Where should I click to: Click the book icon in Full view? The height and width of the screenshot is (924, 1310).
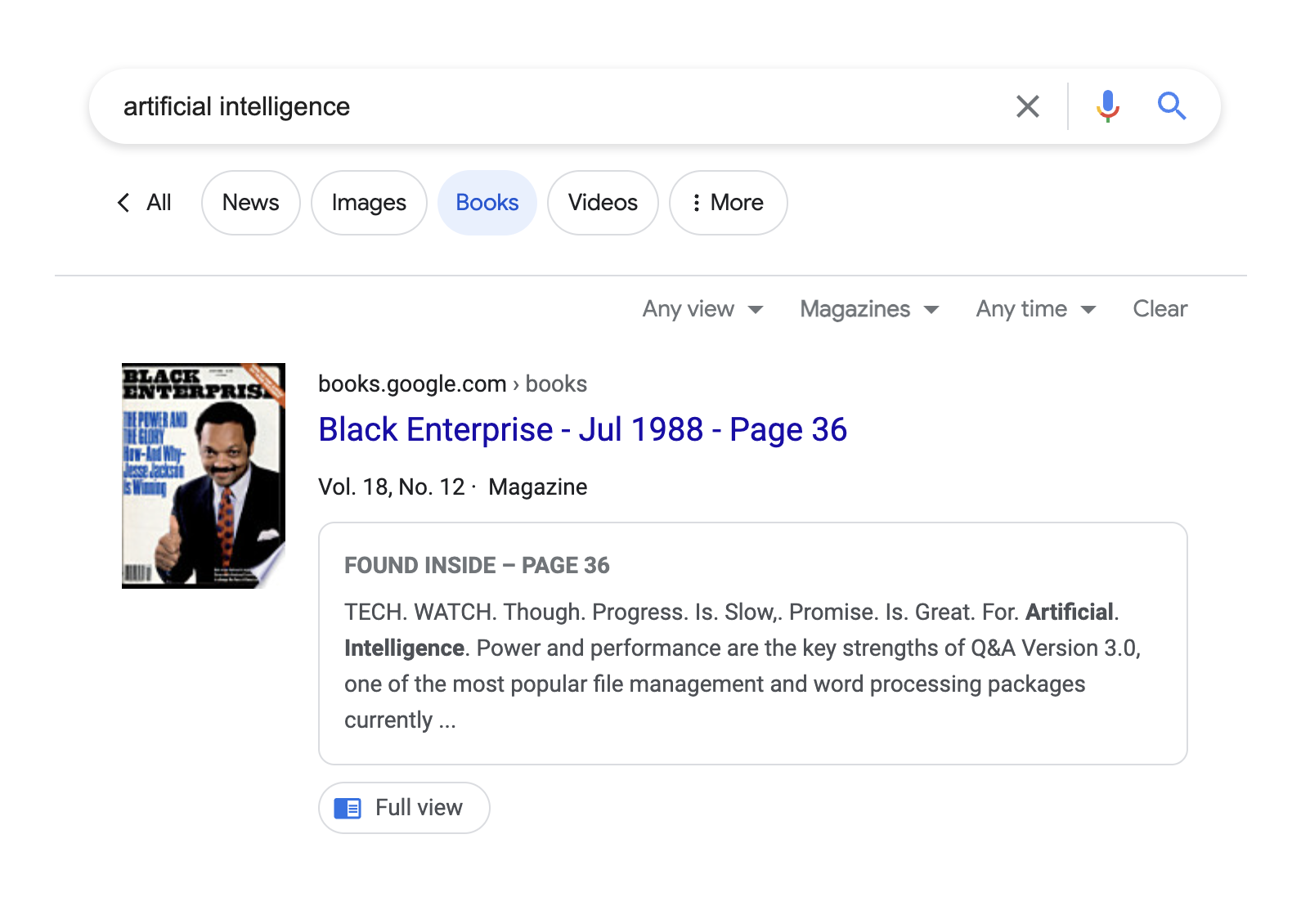coord(348,809)
